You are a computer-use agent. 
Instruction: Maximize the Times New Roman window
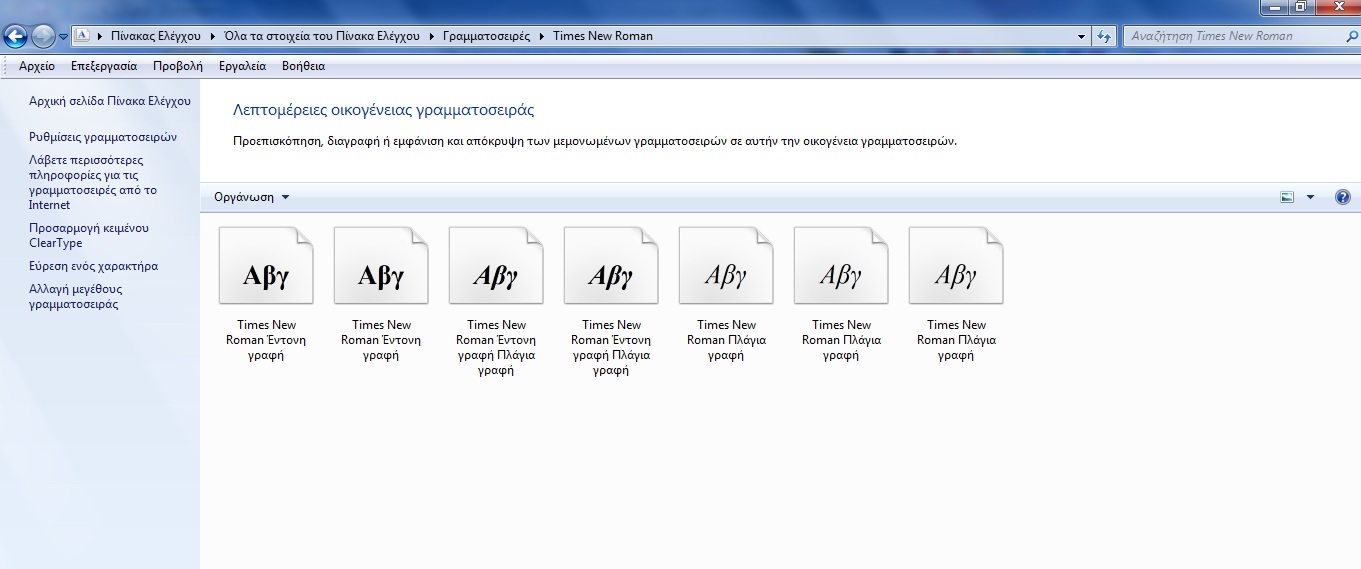(x=1301, y=7)
